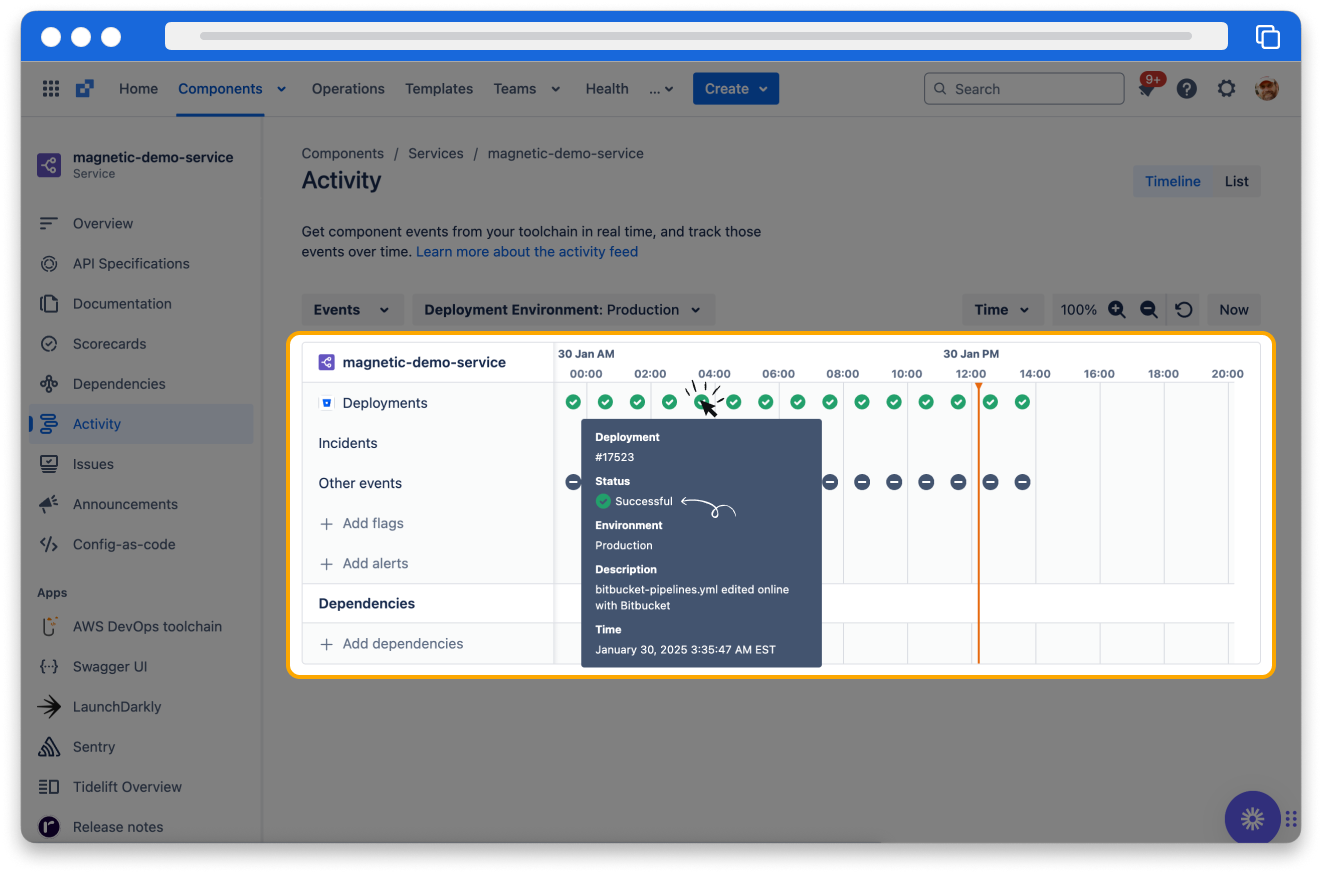The height and width of the screenshot is (874, 1322).
Task: Click Add alerts in timeline
Action: (364, 563)
